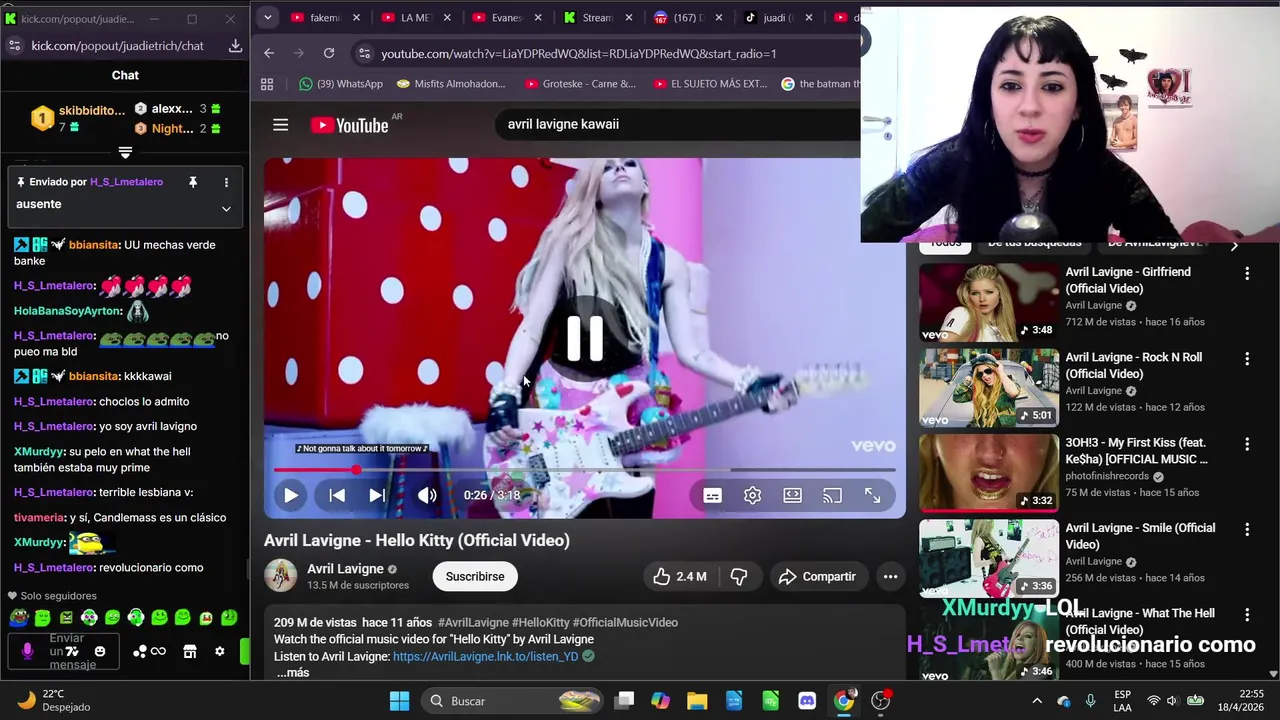Open Kick chat settings gear
Screen dimensions: 1280x720
(219, 651)
